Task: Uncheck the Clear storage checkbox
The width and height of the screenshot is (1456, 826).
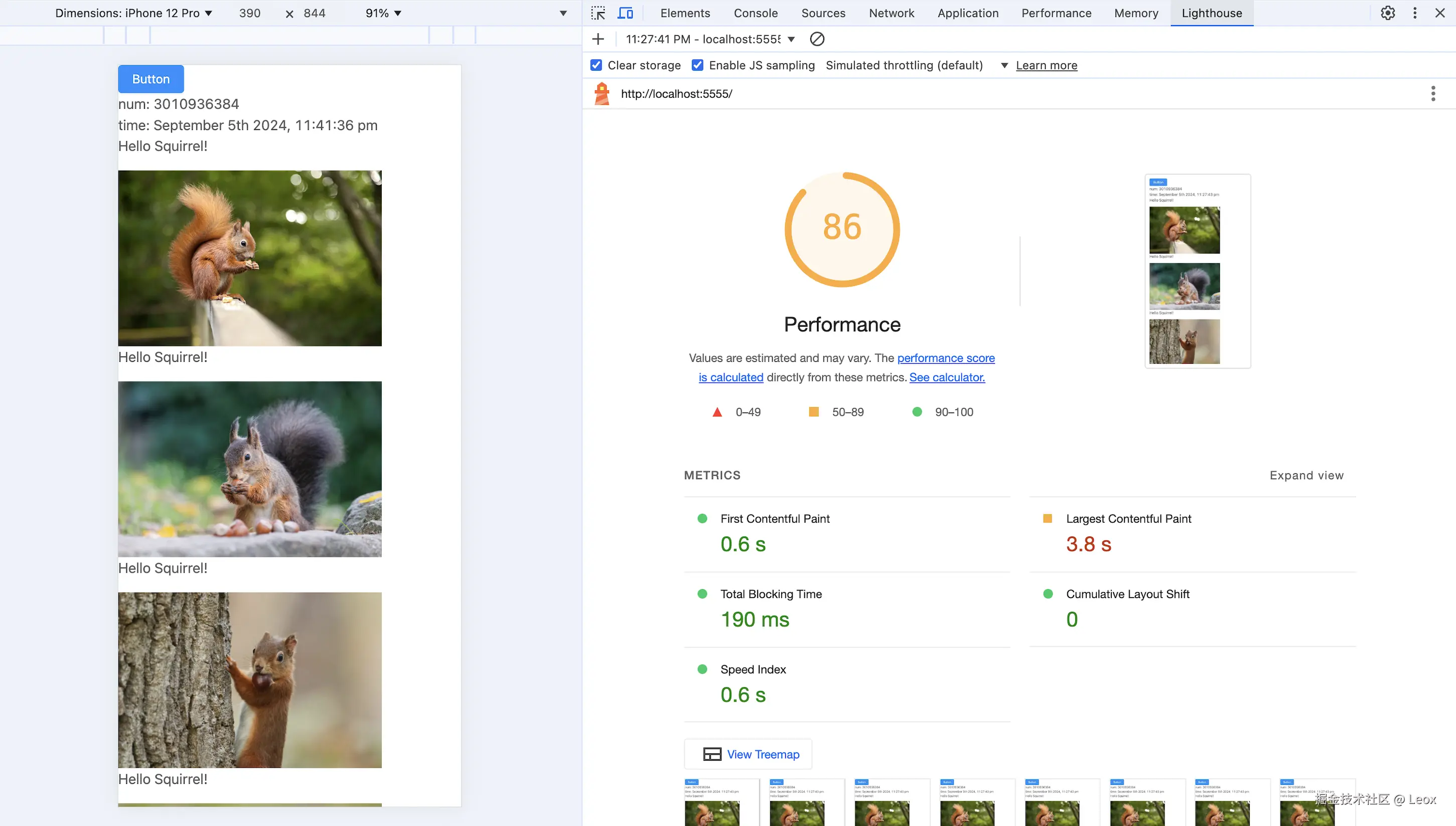Action: (596, 65)
